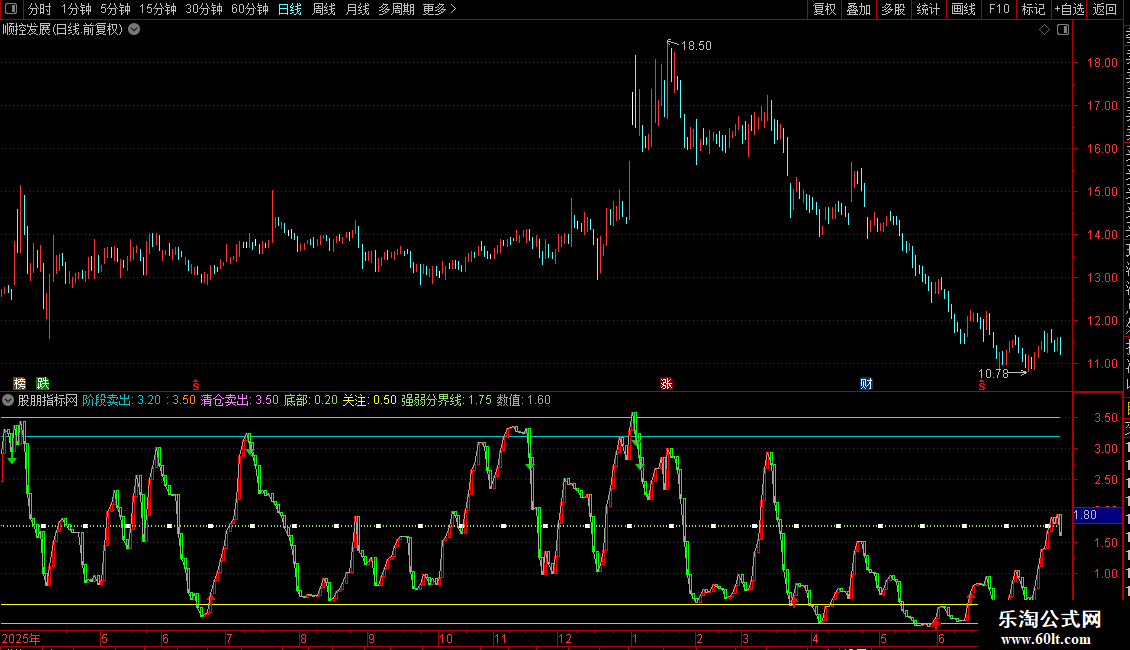
Task: Switch to 周线 weekly chart
Action: pos(324,9)
